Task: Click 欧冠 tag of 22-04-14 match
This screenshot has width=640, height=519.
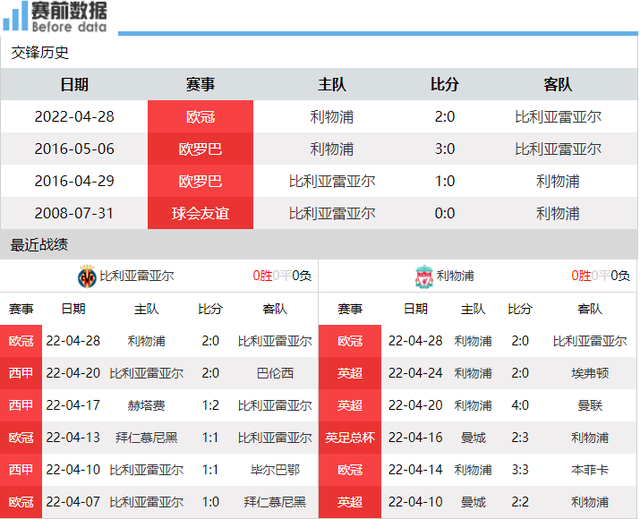Action: 350,470
